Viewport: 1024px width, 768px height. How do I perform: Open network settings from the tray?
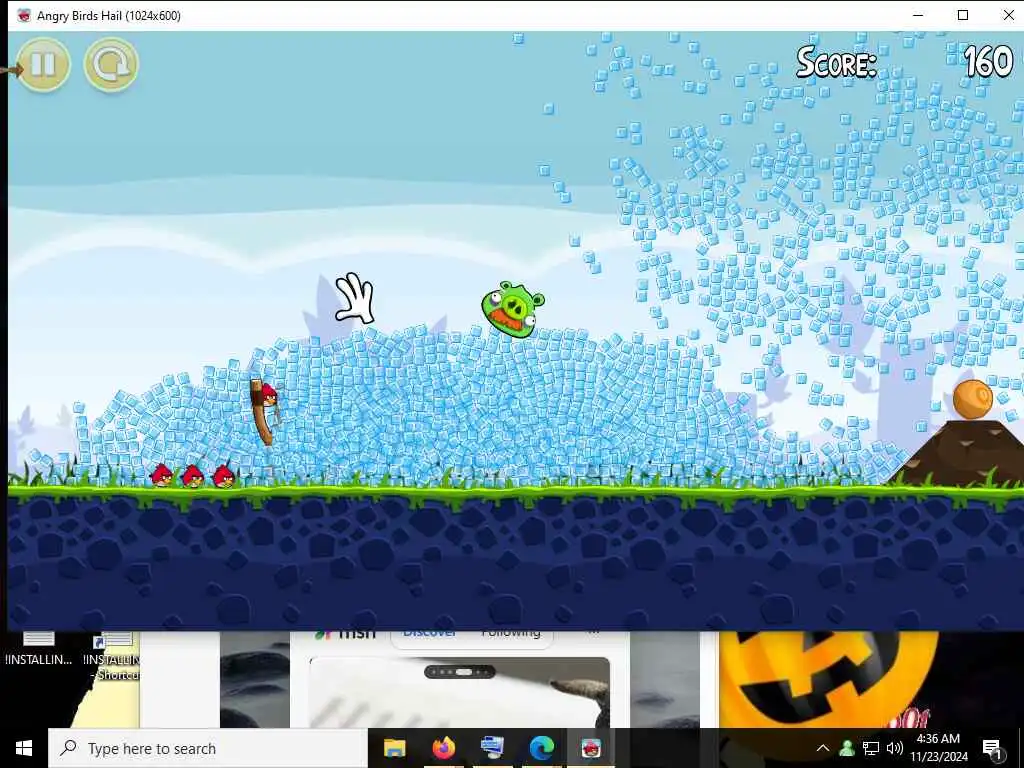(871, 748)
